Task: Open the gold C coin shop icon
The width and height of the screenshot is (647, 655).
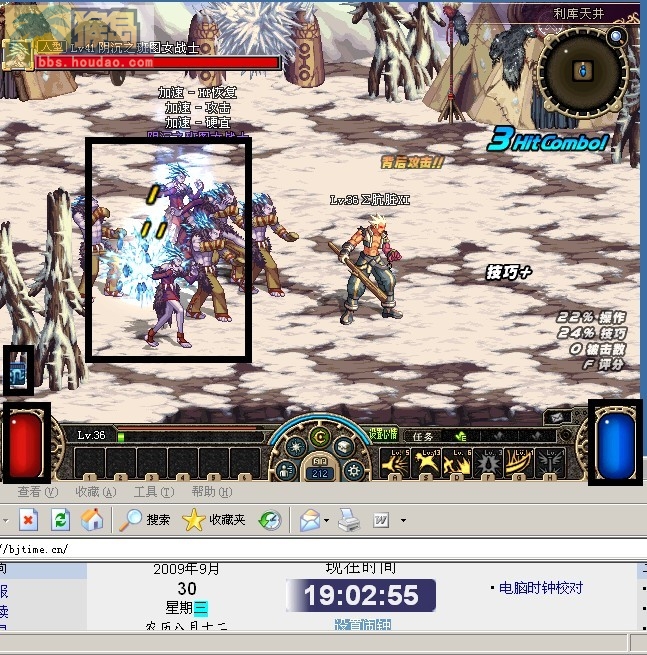Action: tap(320, 437)
